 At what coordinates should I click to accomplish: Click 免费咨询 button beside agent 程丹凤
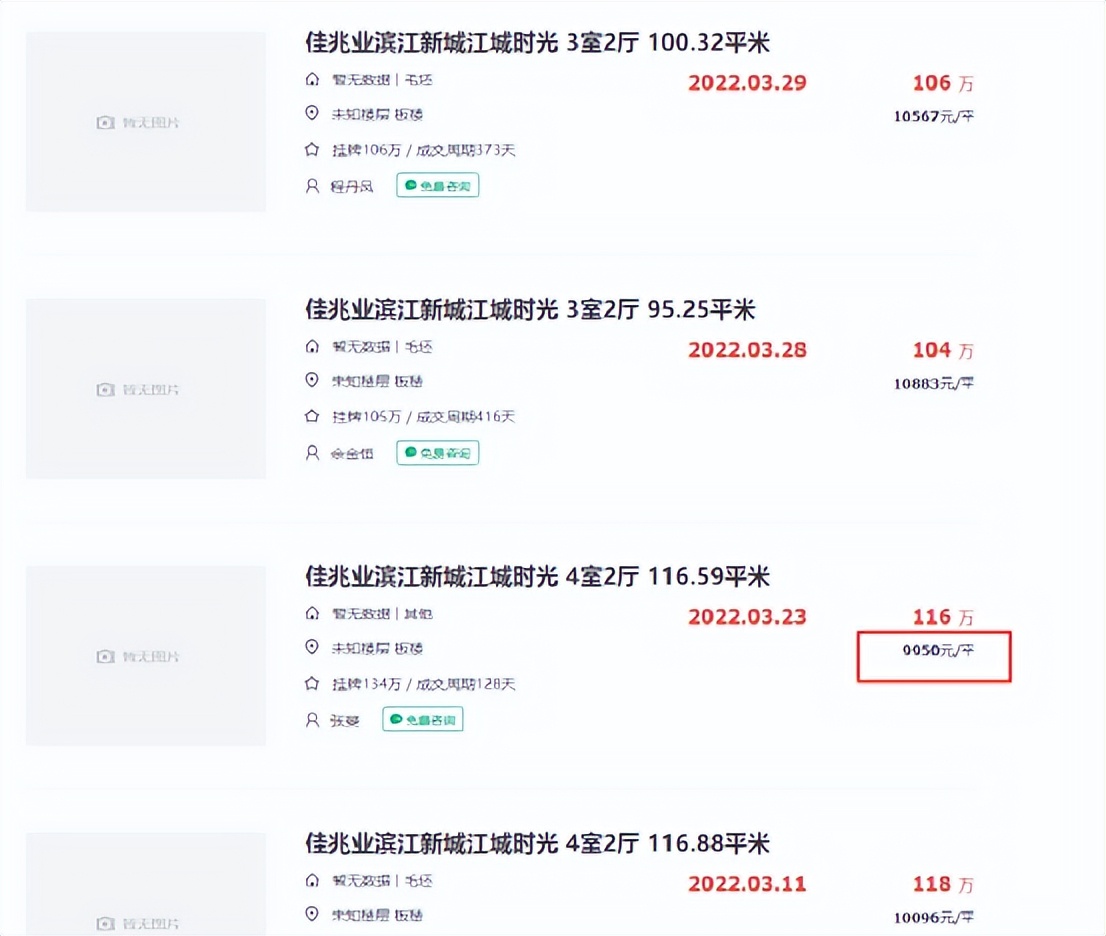(437, 185)
